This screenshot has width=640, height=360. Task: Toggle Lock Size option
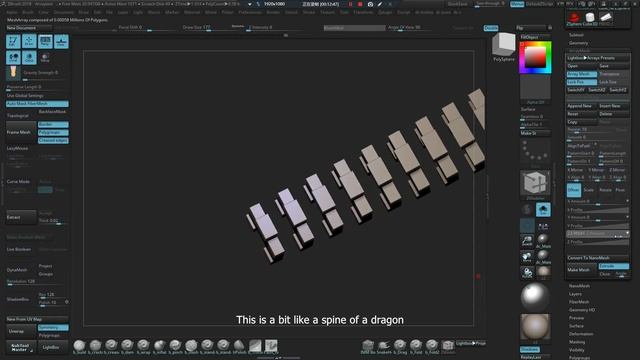tap(614, 82)
